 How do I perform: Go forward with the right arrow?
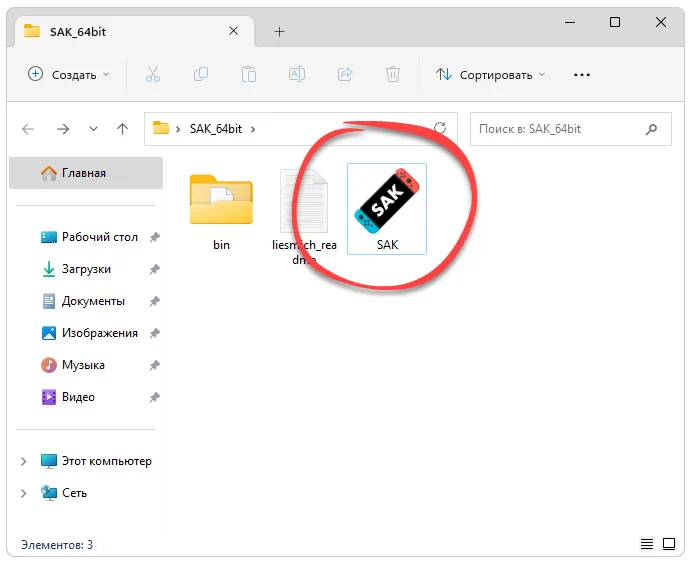pyautogui.click(x=63, y=129)
